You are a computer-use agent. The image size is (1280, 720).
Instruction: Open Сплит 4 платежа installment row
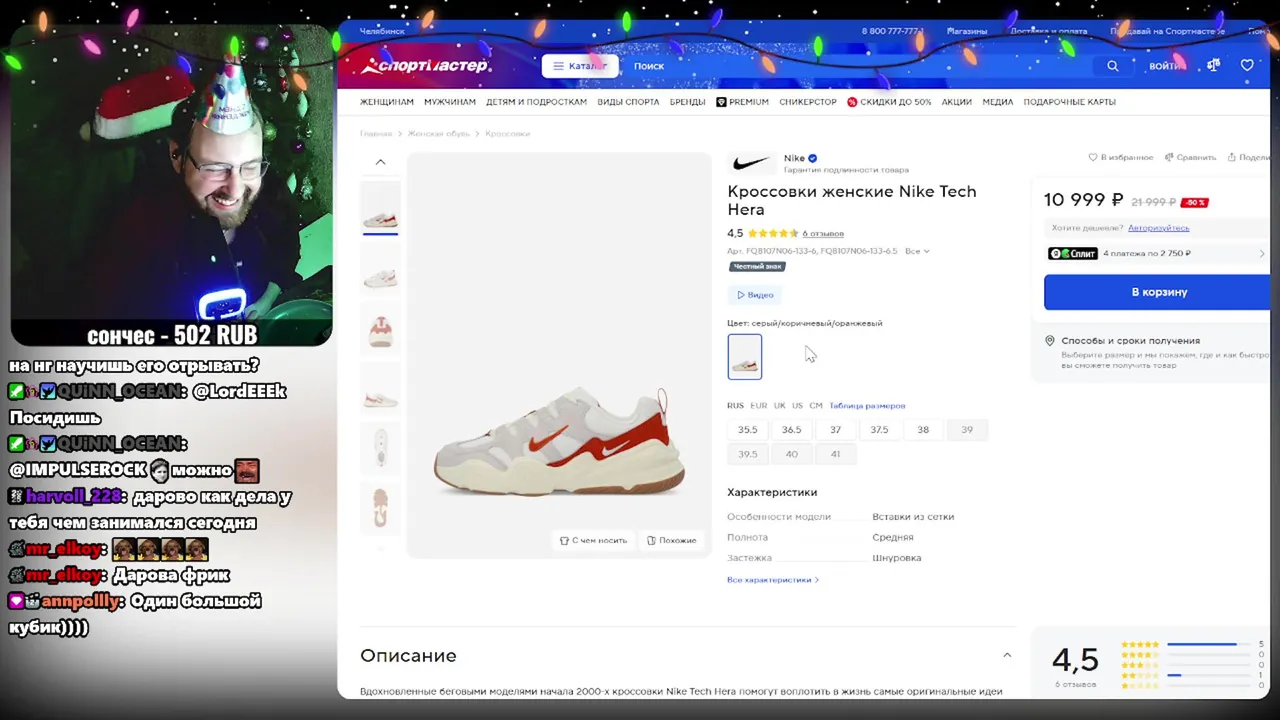point(1157,254)
